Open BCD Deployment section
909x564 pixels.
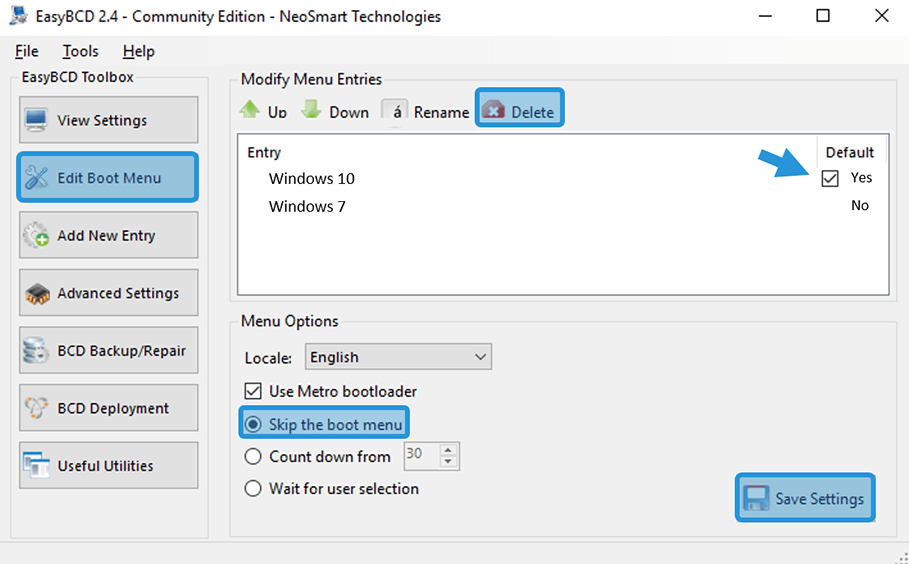pos(108,407)
